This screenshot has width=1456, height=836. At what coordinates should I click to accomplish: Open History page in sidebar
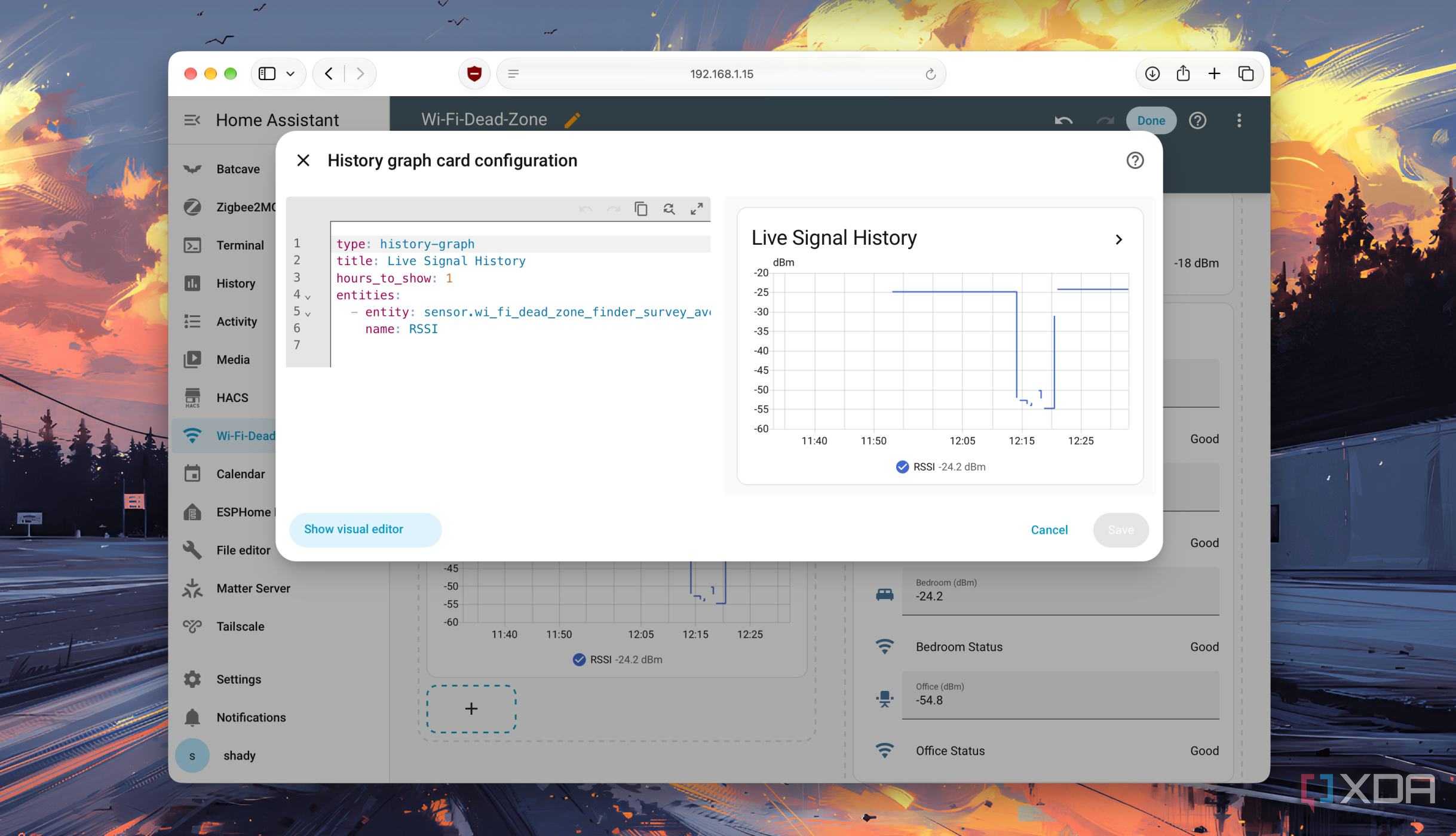pyautogui.click(x=223, y=283)
